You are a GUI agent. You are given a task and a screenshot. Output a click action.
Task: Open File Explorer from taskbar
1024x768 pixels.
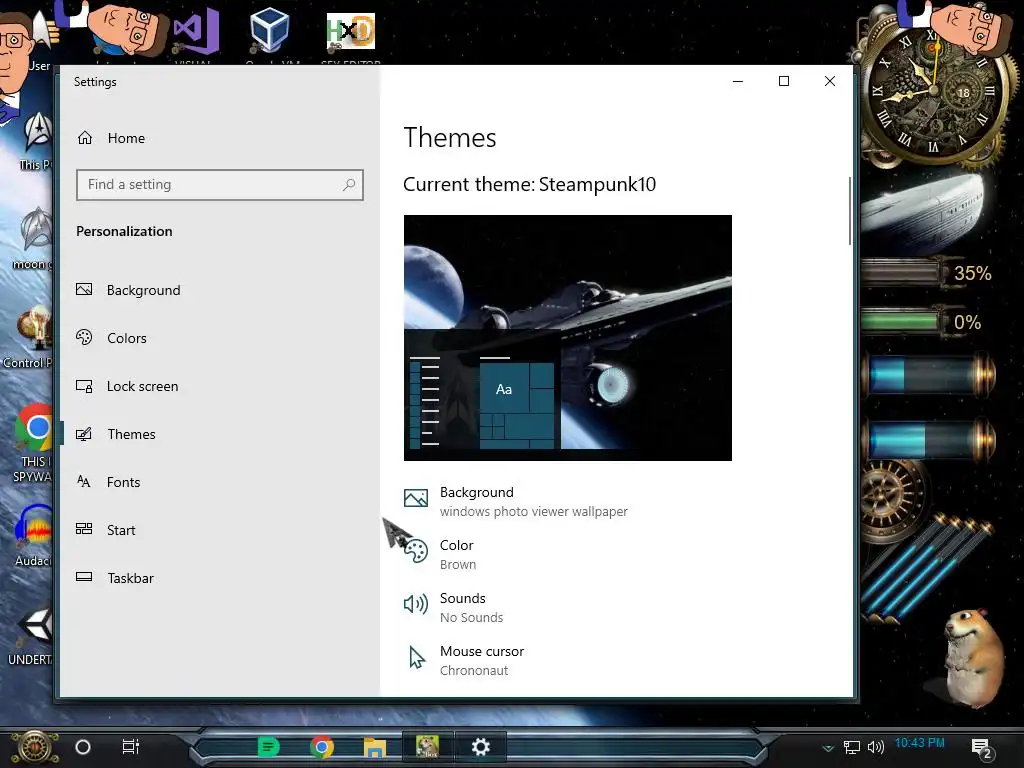tap(375, 747)
